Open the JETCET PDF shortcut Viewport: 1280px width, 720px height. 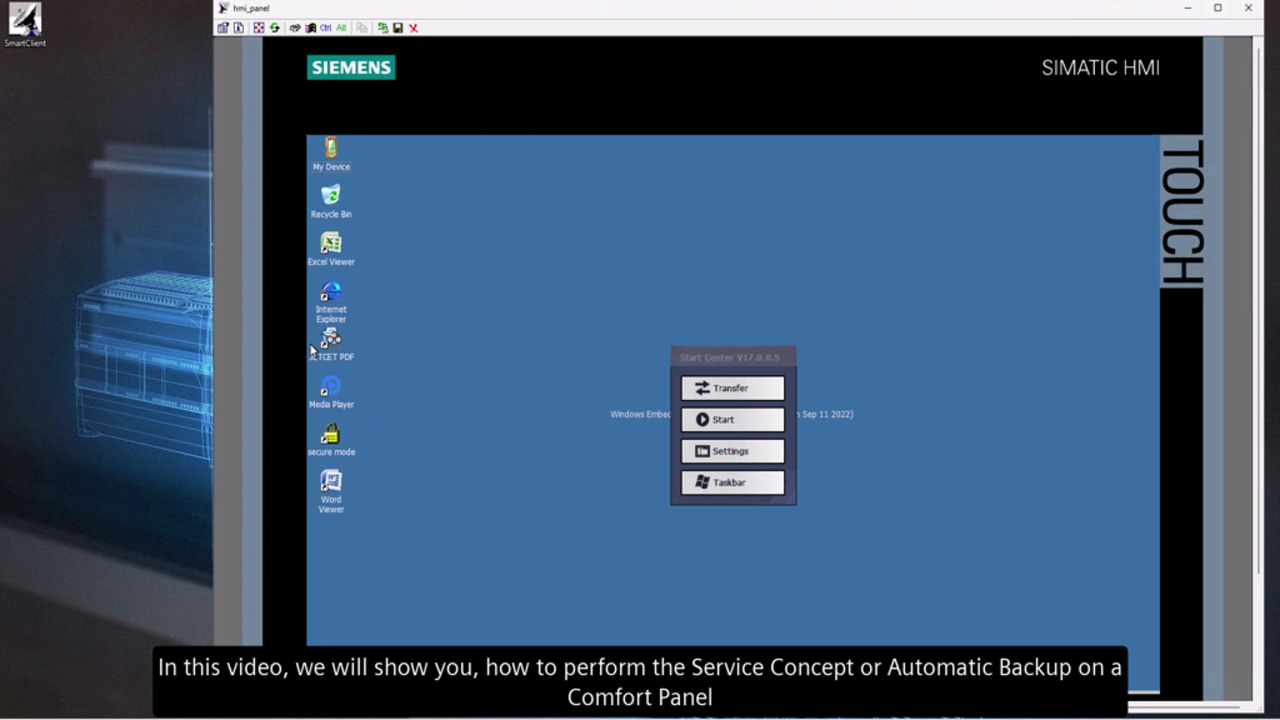331,340
